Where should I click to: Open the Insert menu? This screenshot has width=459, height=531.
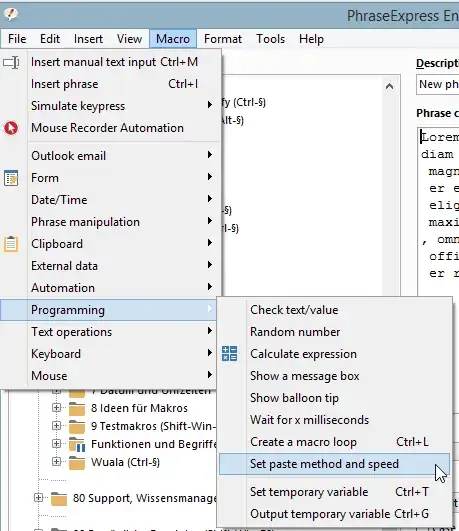(x=88, y=39)
